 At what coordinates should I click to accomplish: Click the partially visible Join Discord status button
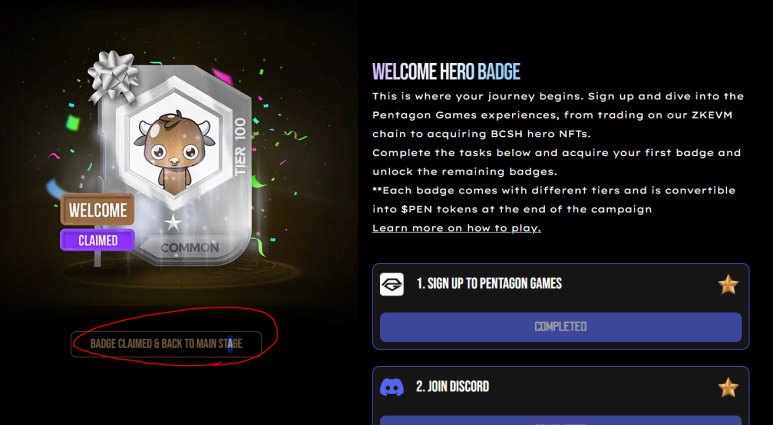(561, 420)
